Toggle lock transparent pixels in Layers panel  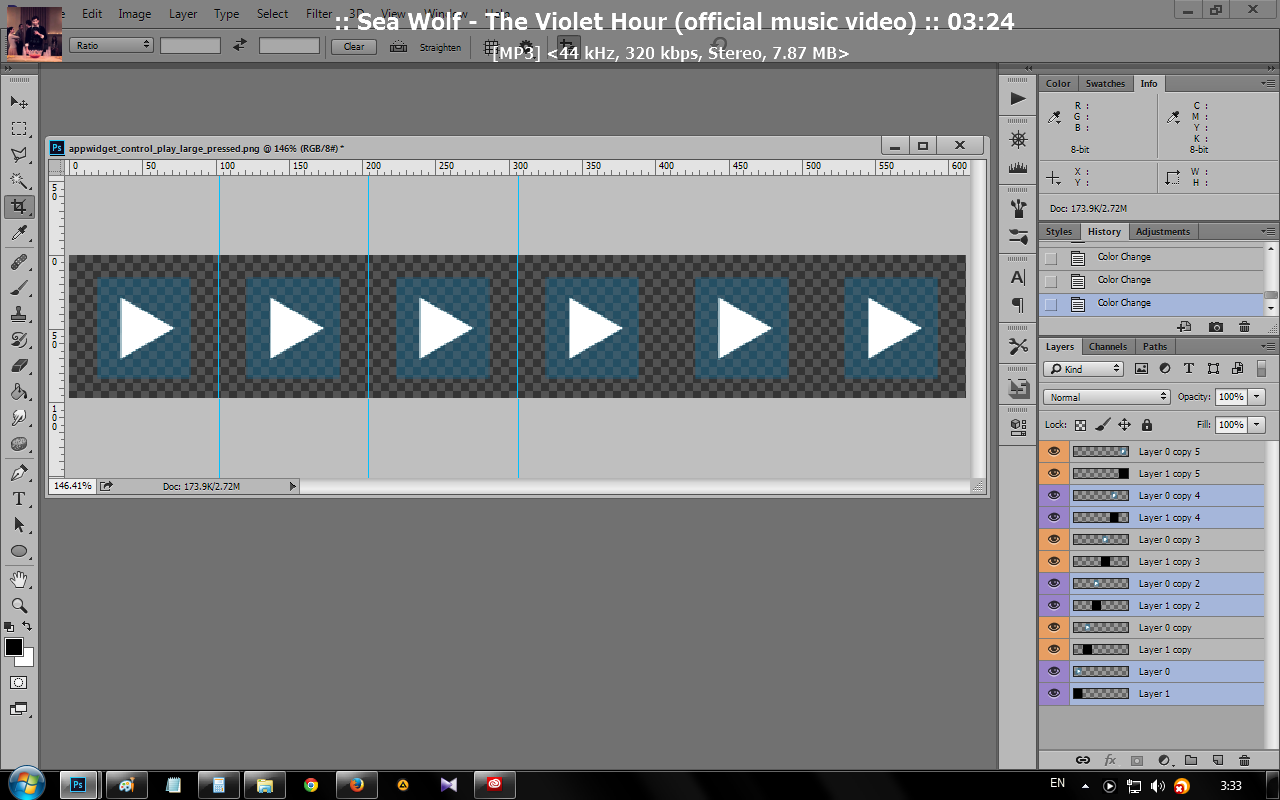click(1080, 425)
